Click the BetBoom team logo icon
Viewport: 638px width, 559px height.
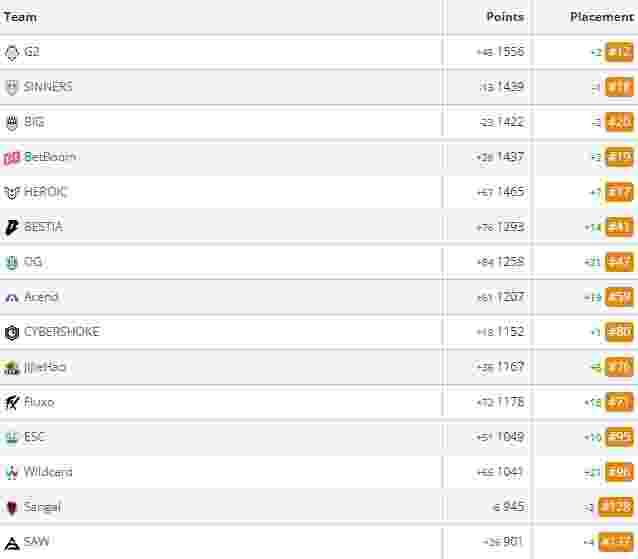point(12,157)
